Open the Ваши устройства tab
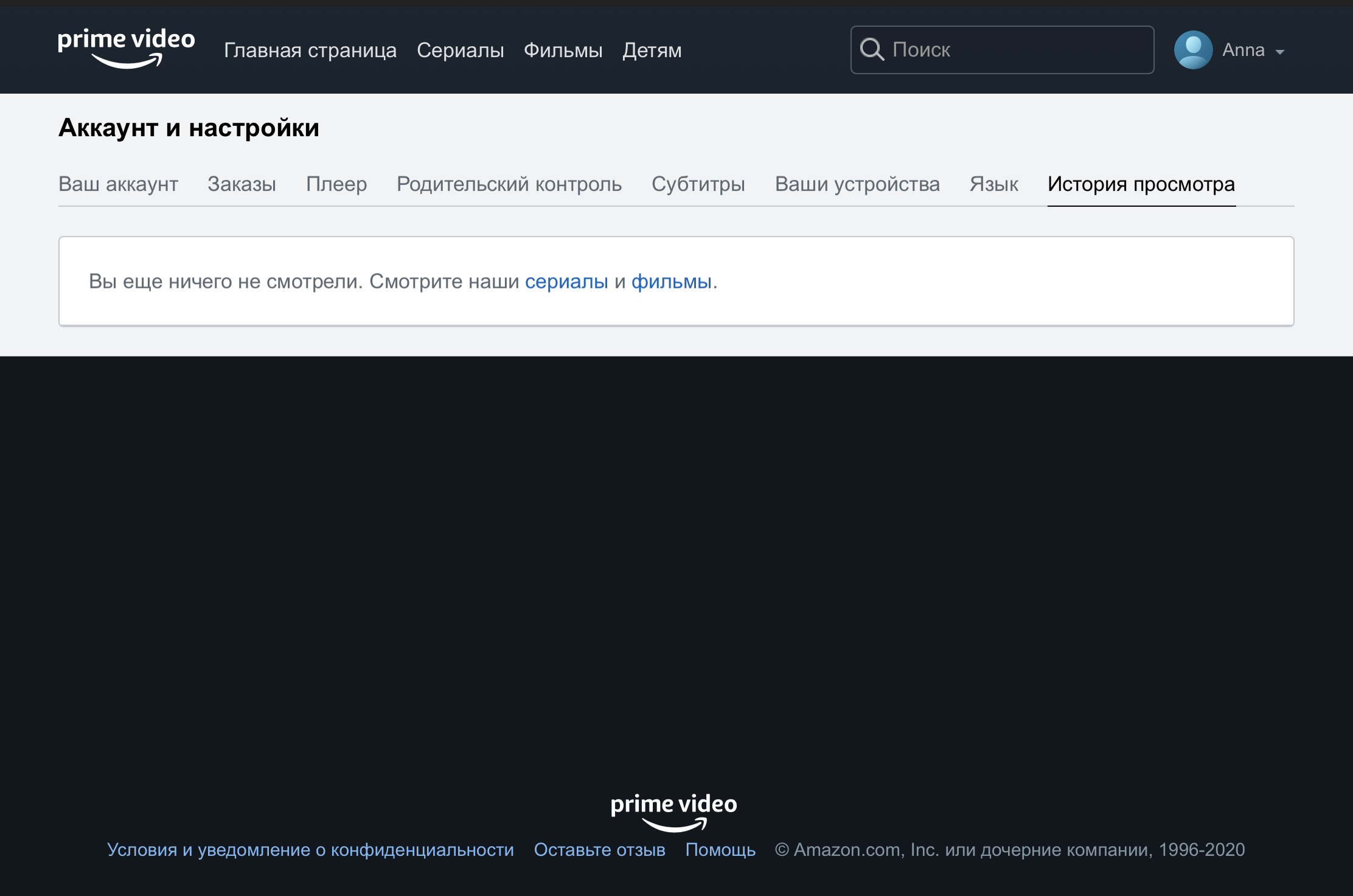The width and height of the screenshot is (1353, 896). 857,184
